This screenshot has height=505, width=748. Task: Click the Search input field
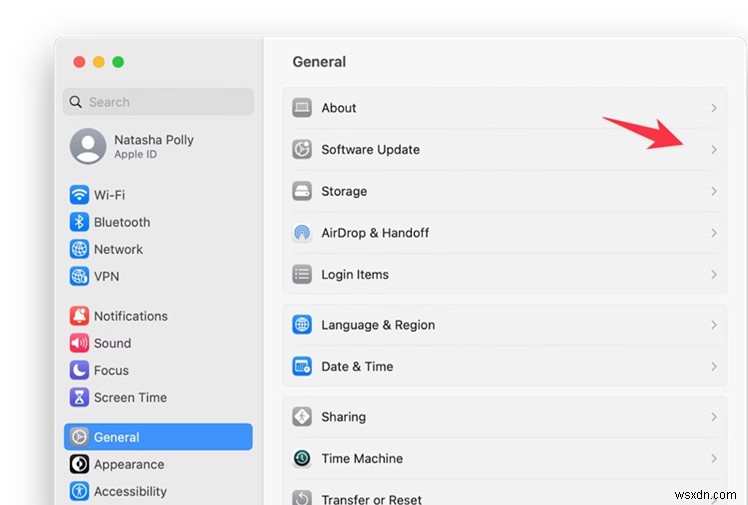click(158, 102)
